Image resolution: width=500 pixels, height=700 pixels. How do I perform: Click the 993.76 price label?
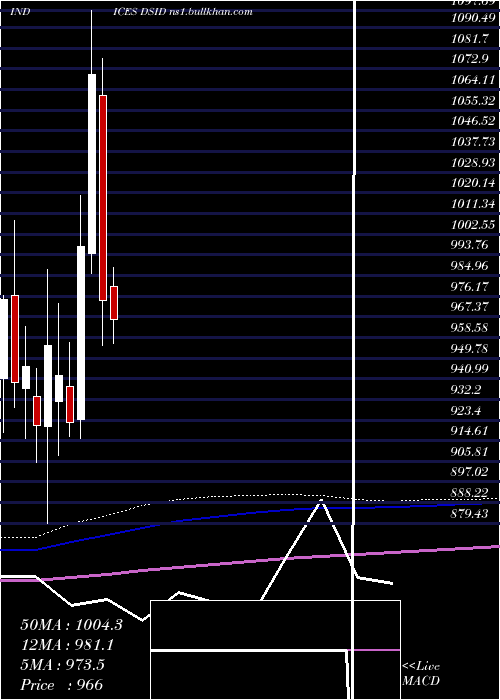[x=469, y=245]
